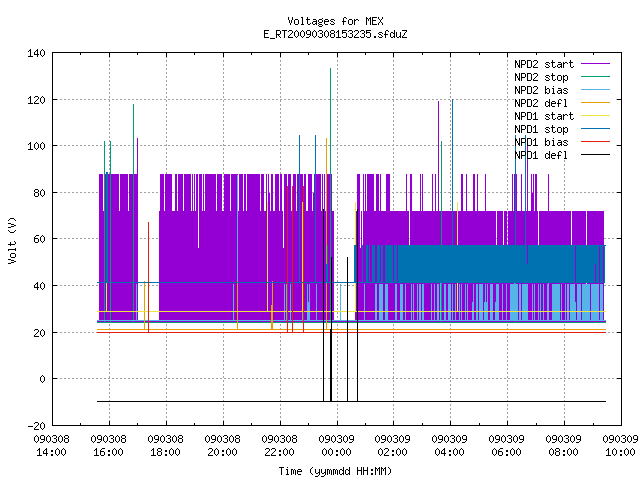Select the "NPD2 bias" legend label
Screen dimensions: 640x480
pos(541,90)
